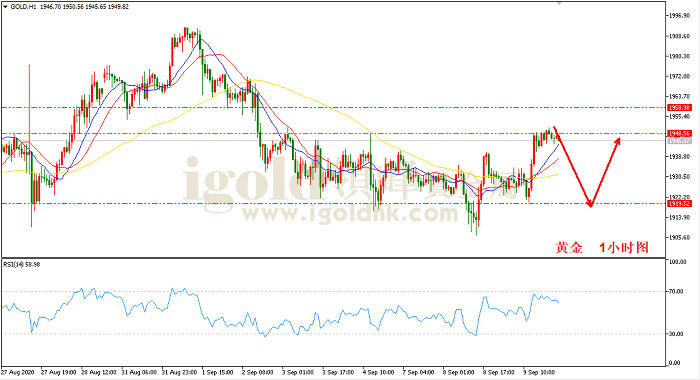Screen dimensions: 700x380
Task: Click the red 黄金 1小时图 caption
Action: coord(602,247)
